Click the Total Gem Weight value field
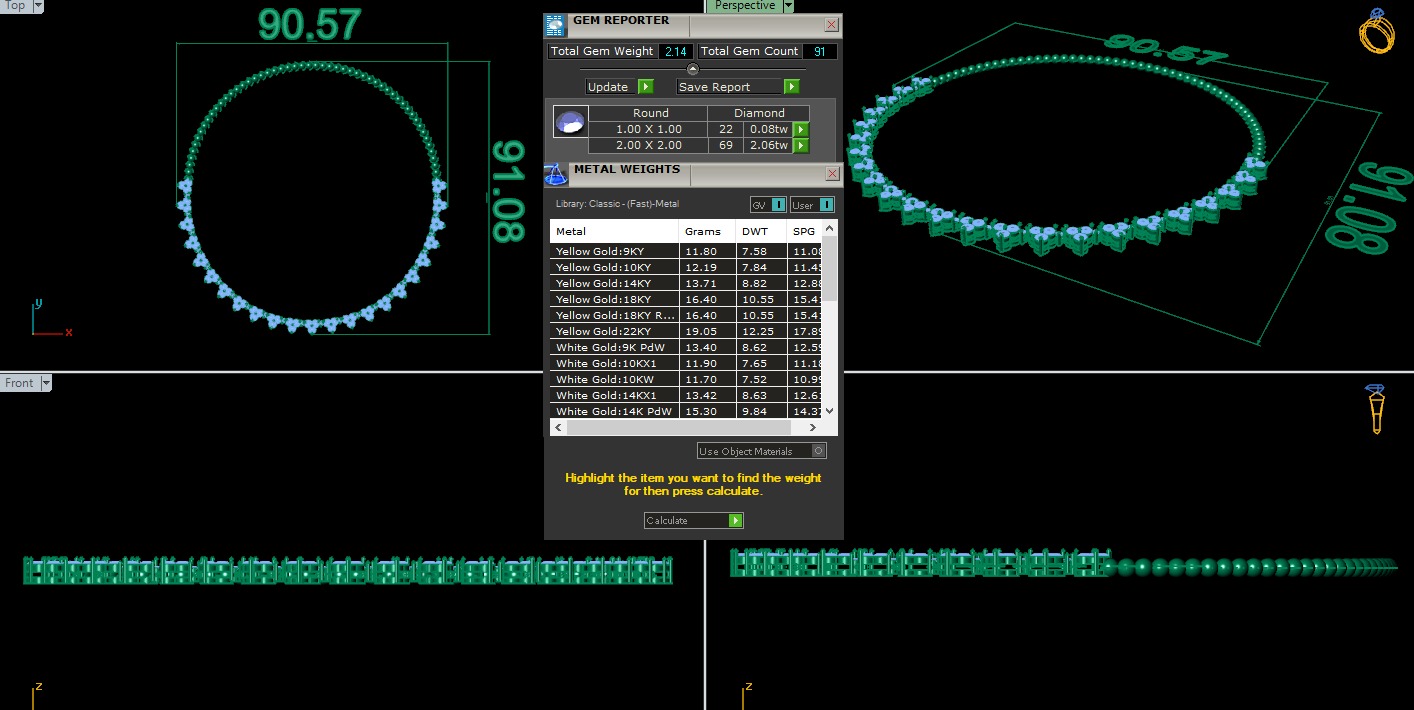The height and width of the screenshot is (710, 1414). (675, 51)
